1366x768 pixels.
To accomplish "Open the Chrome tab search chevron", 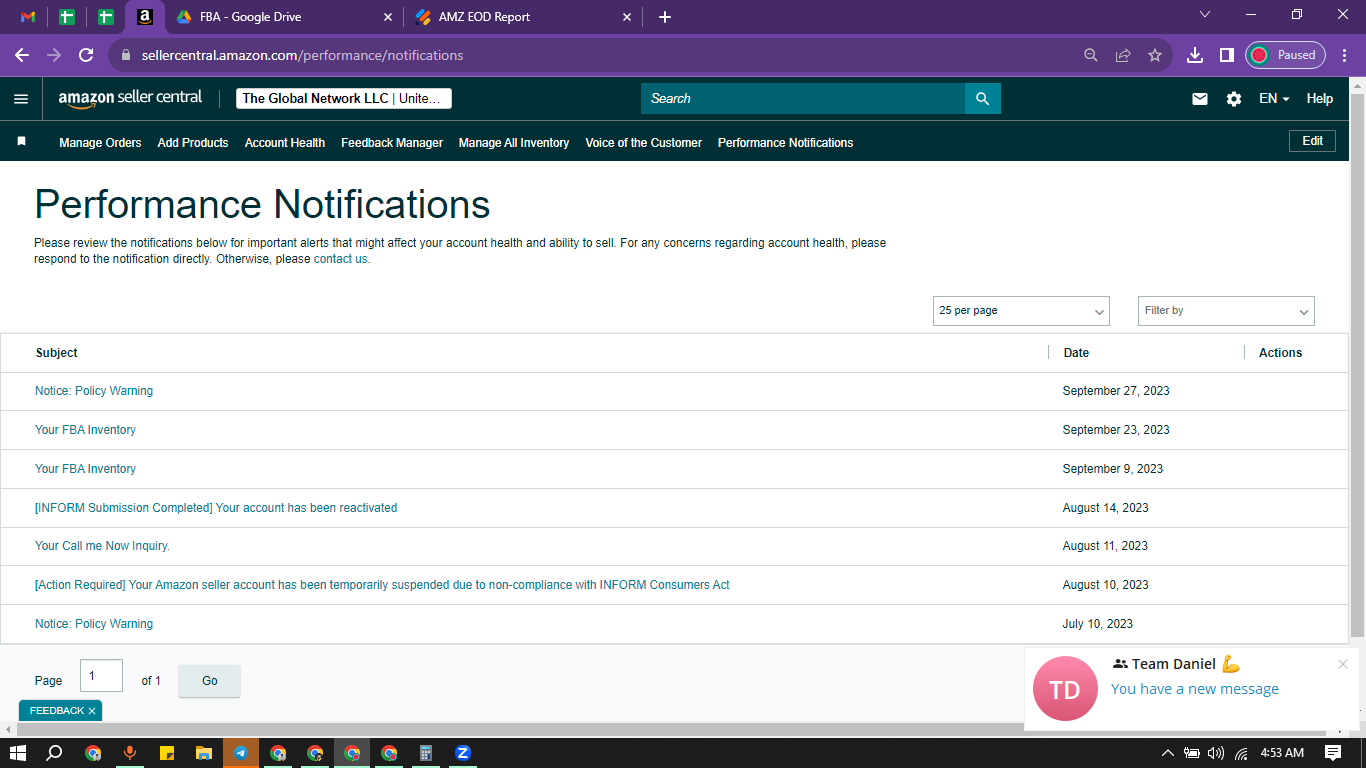I will (1205, 15).
